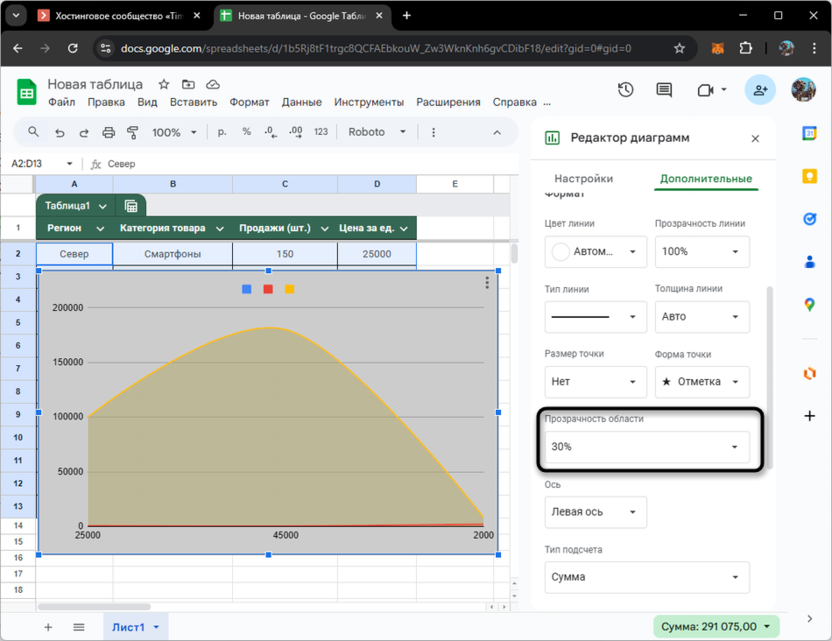Select the paint format roller tool

[x=133, y=132]
